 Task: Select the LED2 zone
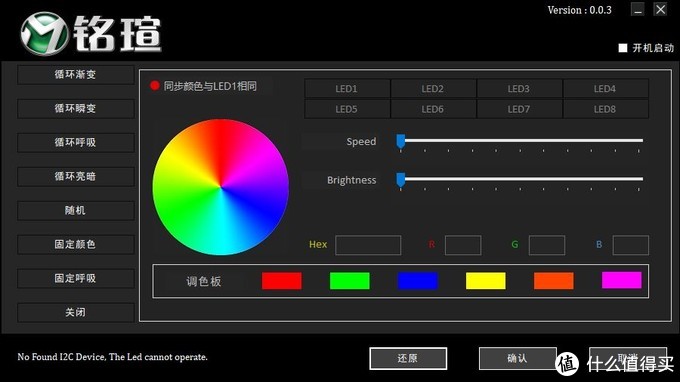433,88
